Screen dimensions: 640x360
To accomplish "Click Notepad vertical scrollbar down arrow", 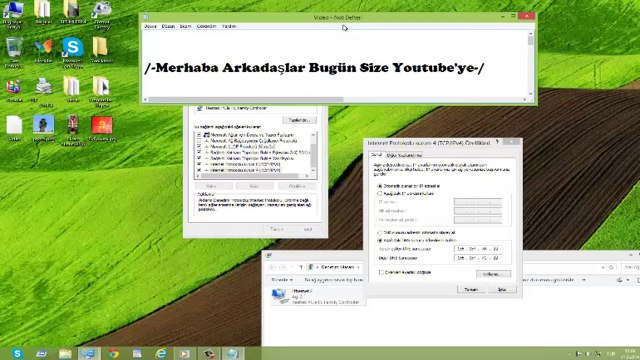I will [x=531, y=93].
